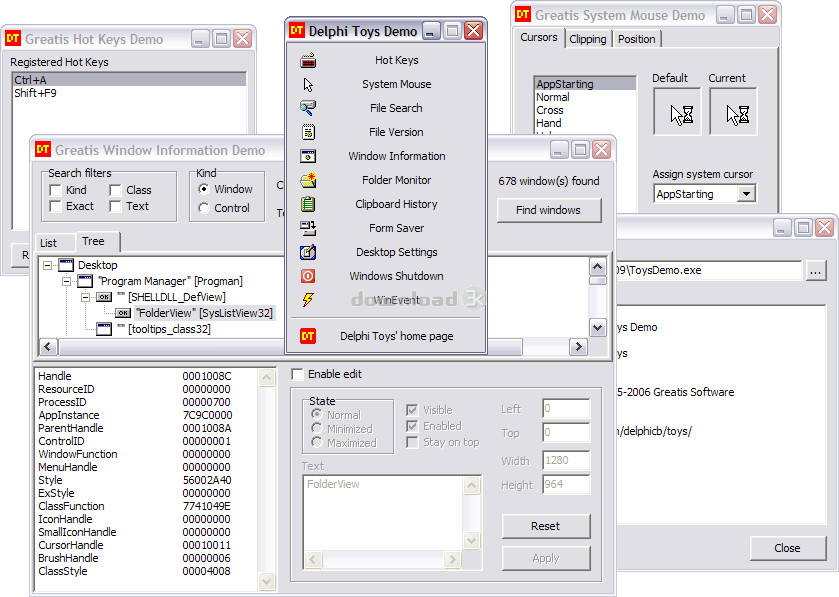
Task: Click the Windows Shutdown icon
Action: click(x=308, y=276)
